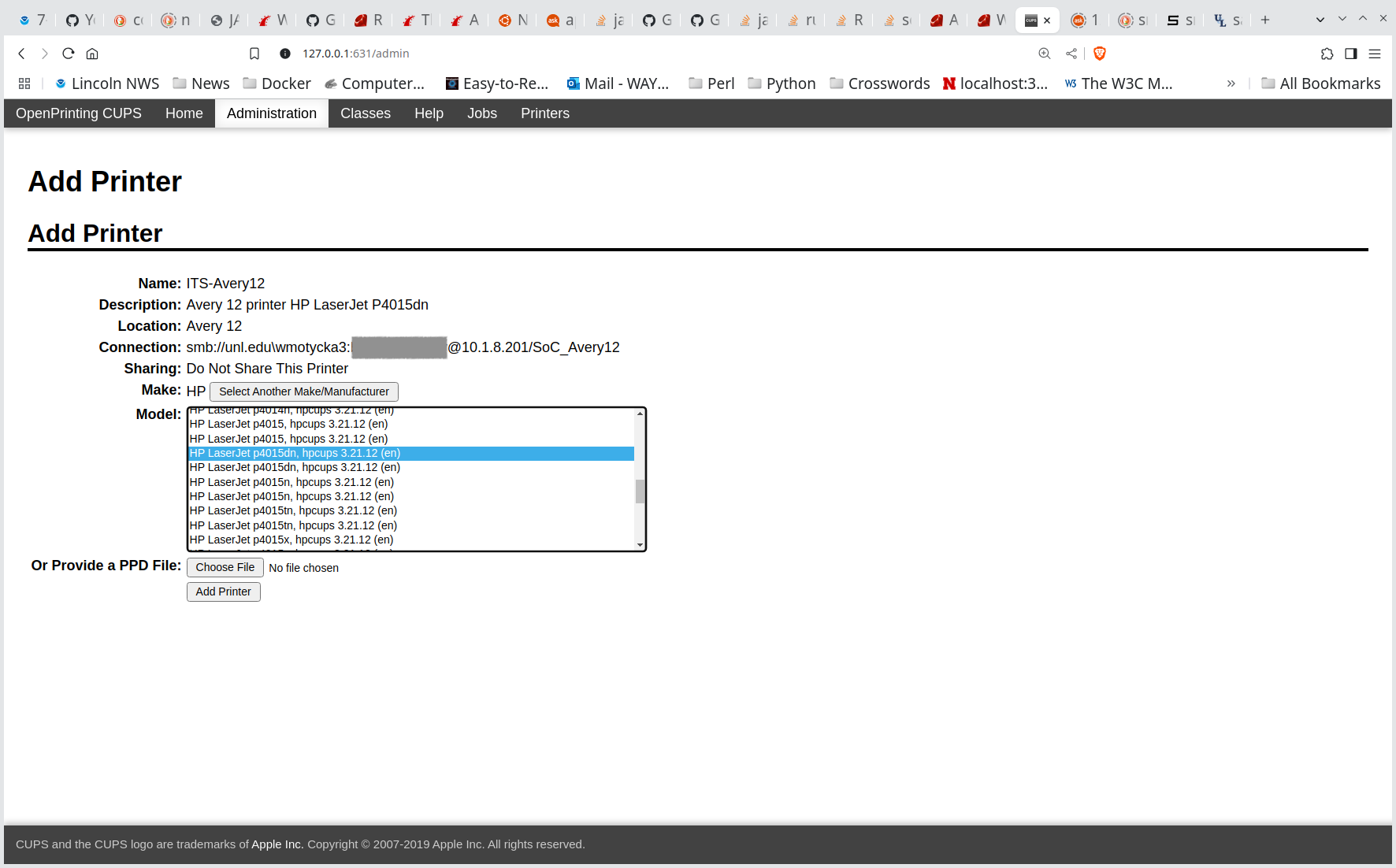Bookmark this page using the bookmark icon

pos(254,54)
